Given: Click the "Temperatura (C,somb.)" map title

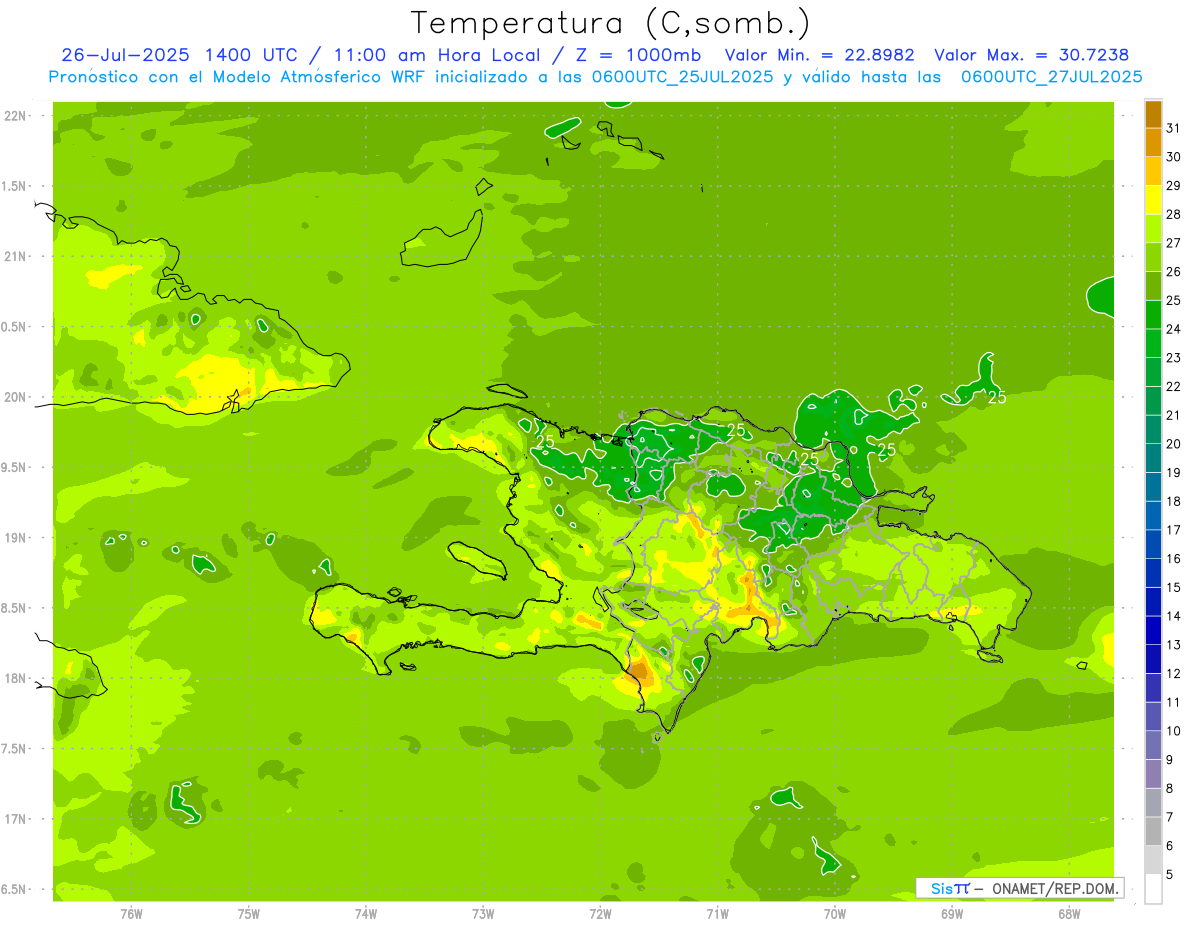Looking at the screenshot, I should tap(611, 23).
